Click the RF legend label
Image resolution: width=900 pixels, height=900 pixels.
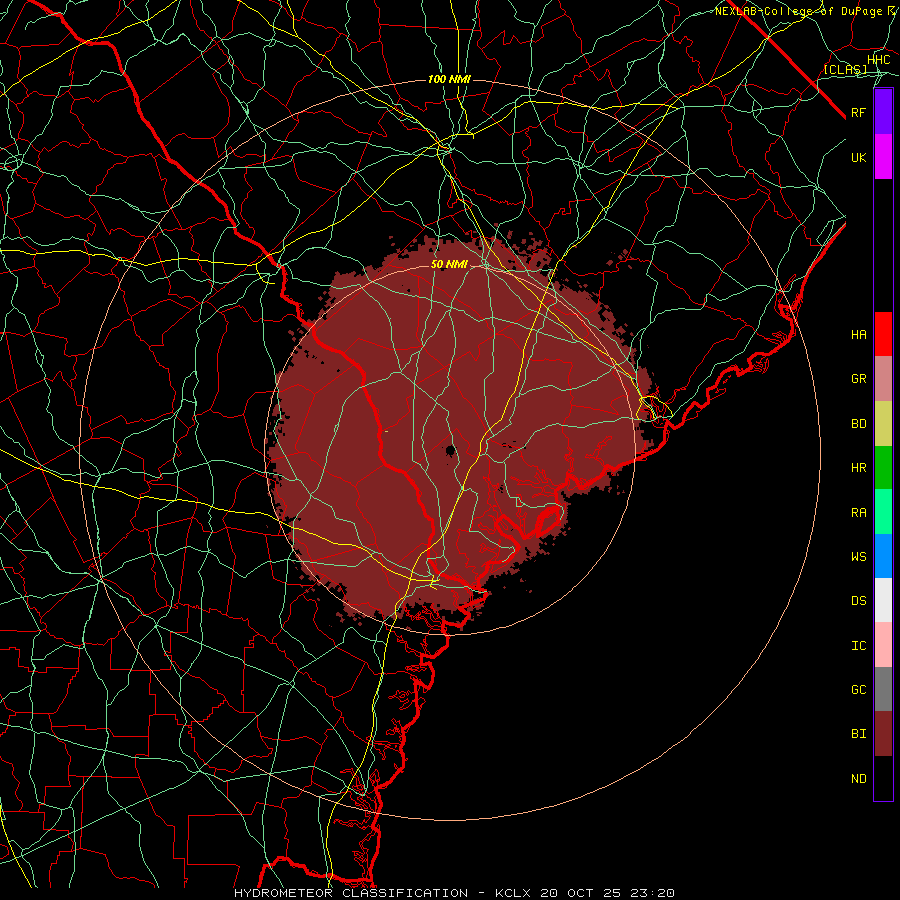coord(858,112)
